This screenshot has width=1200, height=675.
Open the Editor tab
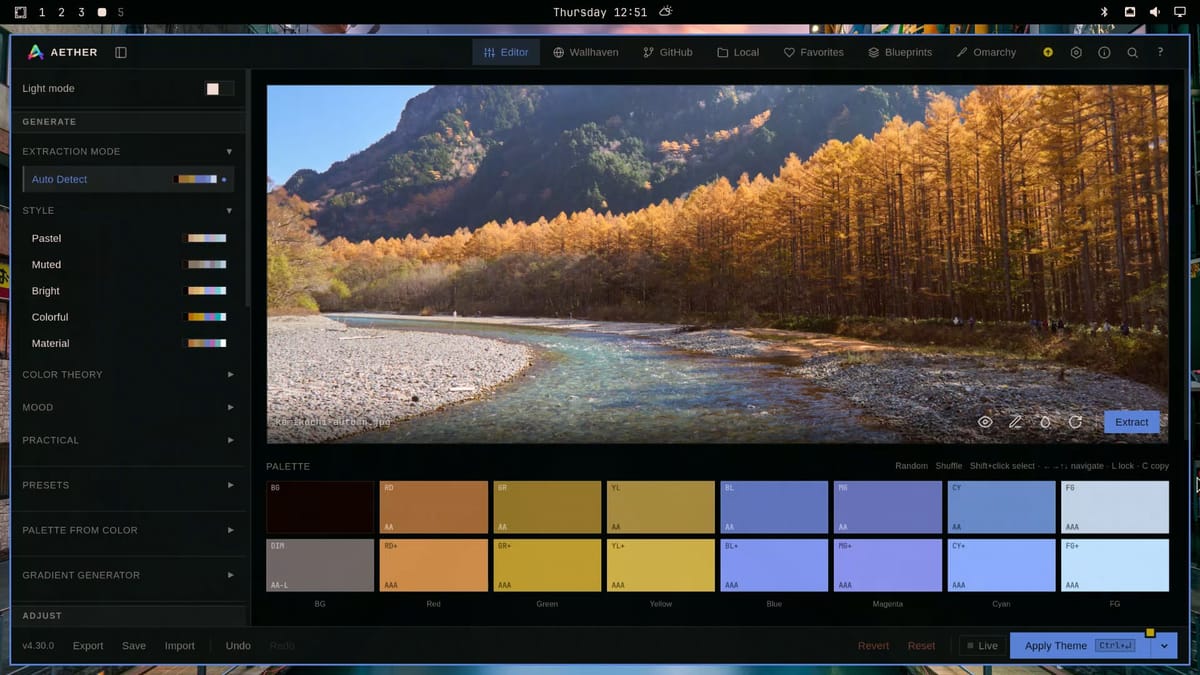[x=506, y=52]
